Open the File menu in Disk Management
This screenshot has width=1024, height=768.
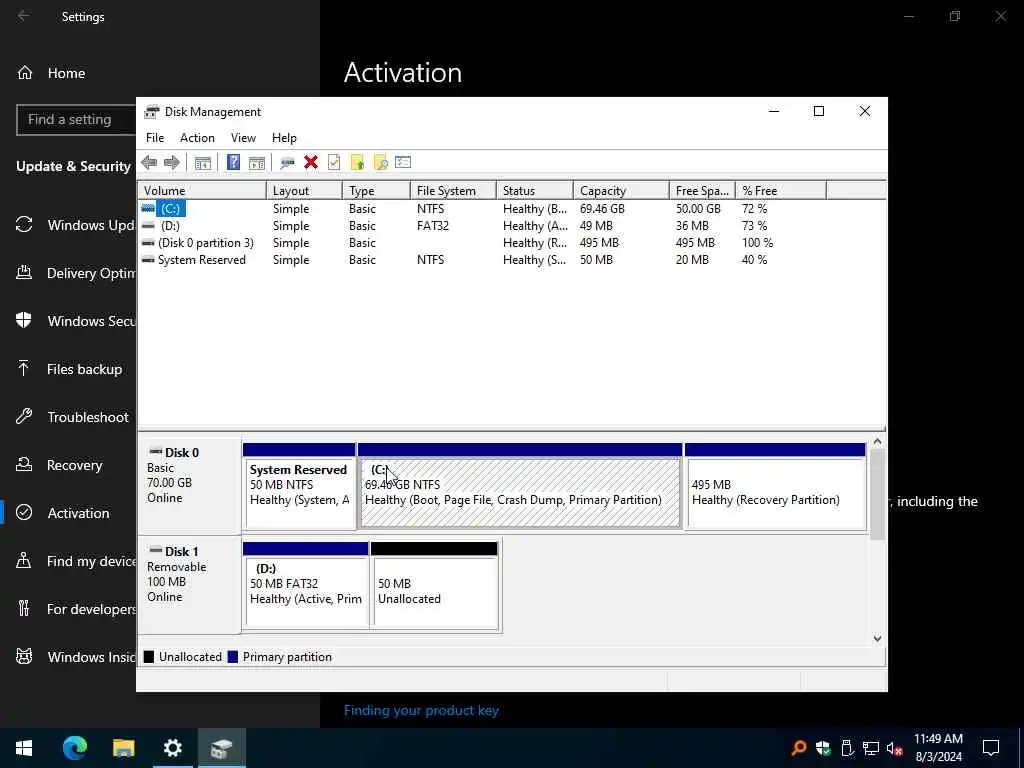click(x=155, y=138)
